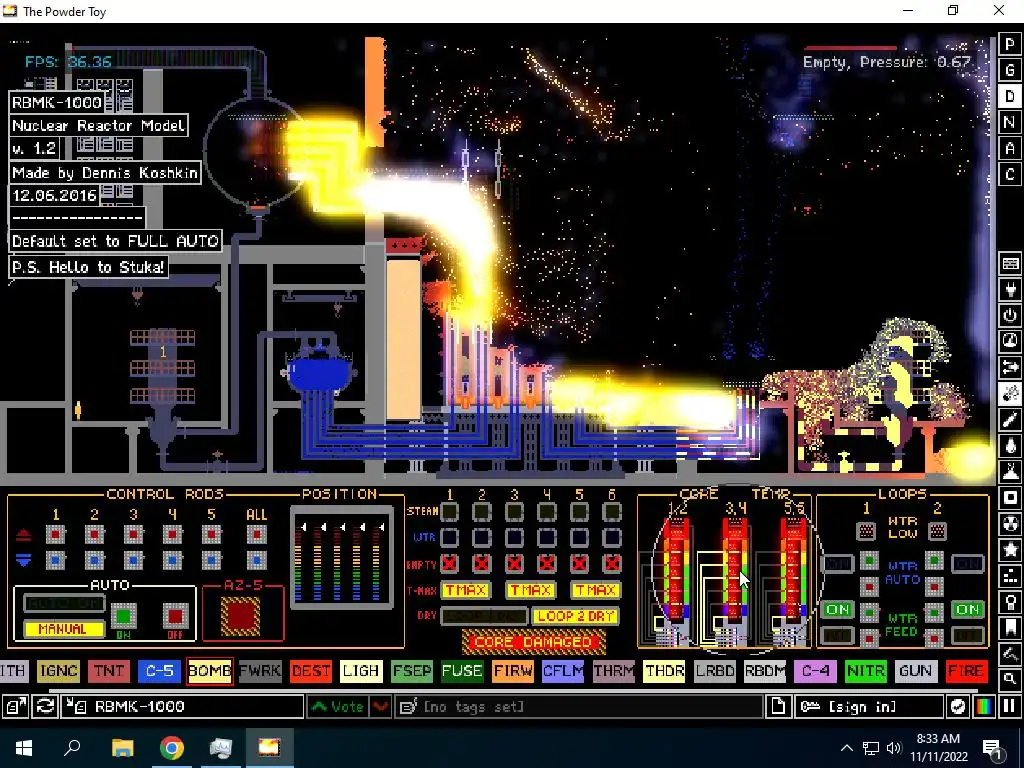Create a new blank simulation
Image resolution: width=1024 pixels, height=768 pixels.
click(x=778, y=707)
